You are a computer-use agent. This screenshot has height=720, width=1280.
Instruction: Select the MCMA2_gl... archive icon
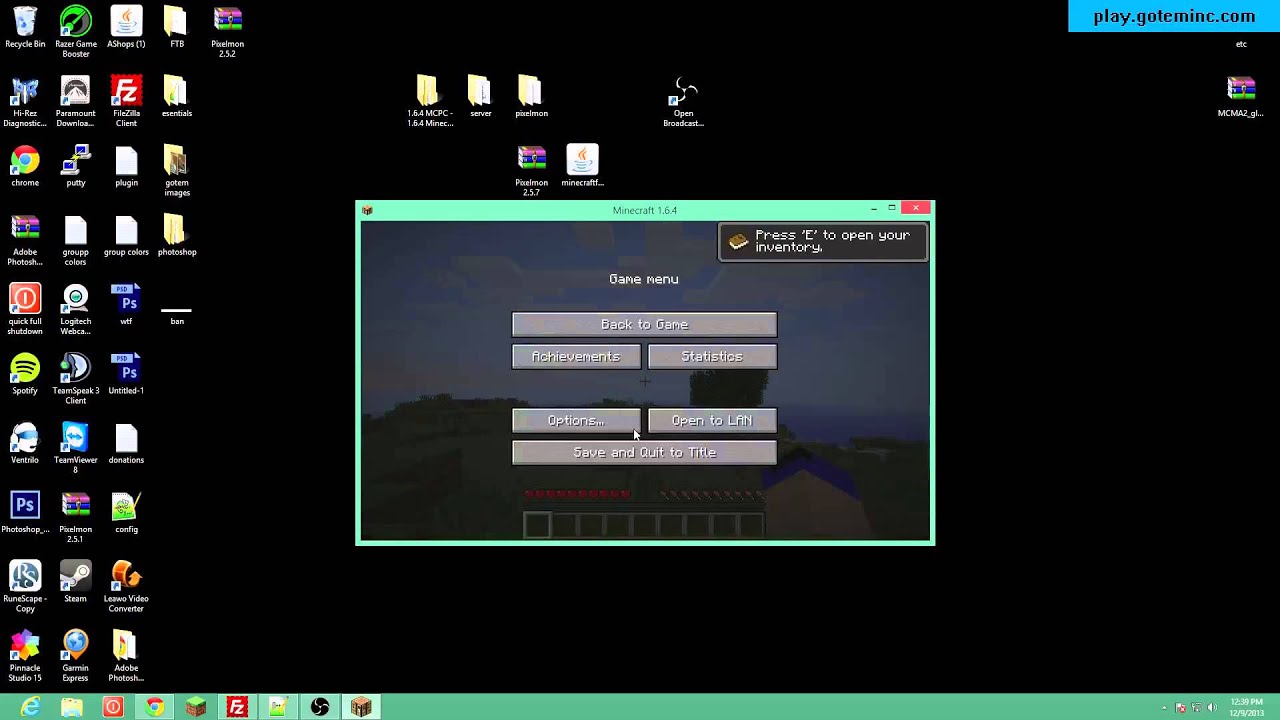point(1240,97)
